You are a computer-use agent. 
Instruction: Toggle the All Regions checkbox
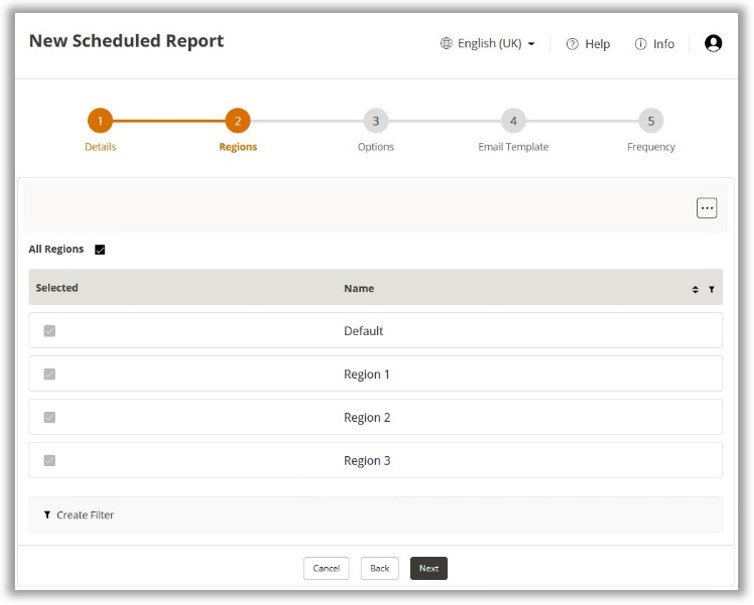point(100,250)
